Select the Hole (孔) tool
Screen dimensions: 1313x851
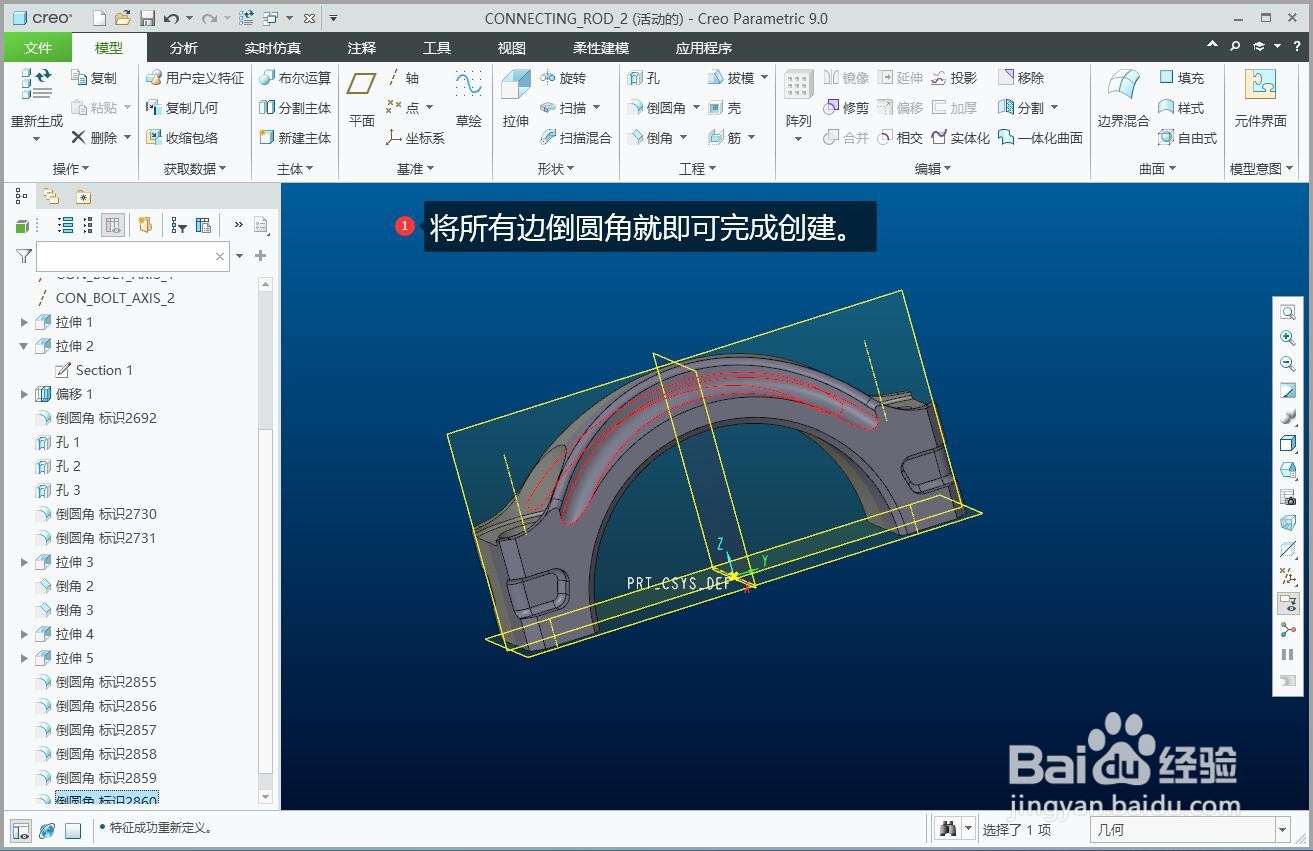(643, 78)
